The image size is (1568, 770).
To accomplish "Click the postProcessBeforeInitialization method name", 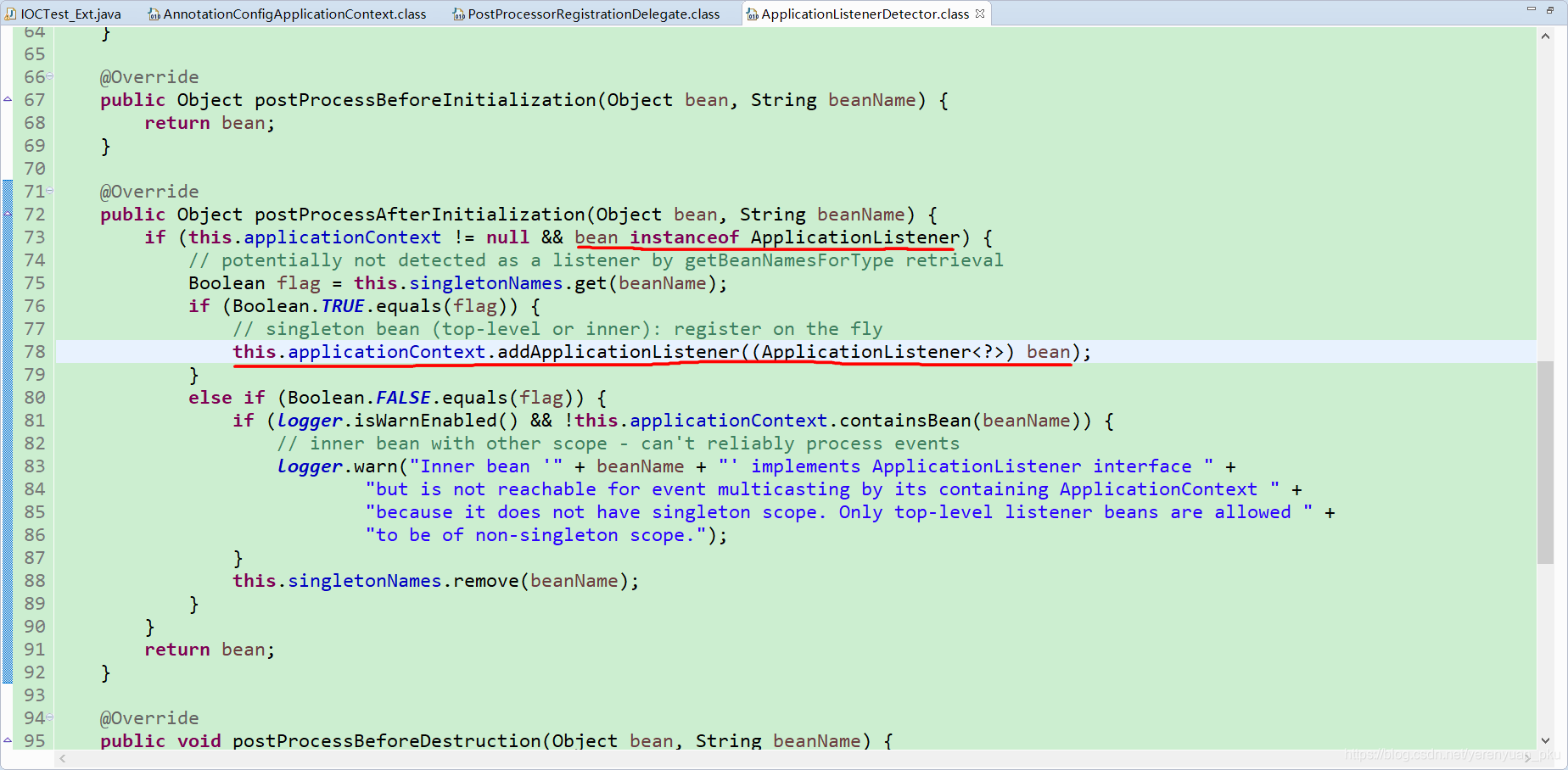I will (425, 100).
